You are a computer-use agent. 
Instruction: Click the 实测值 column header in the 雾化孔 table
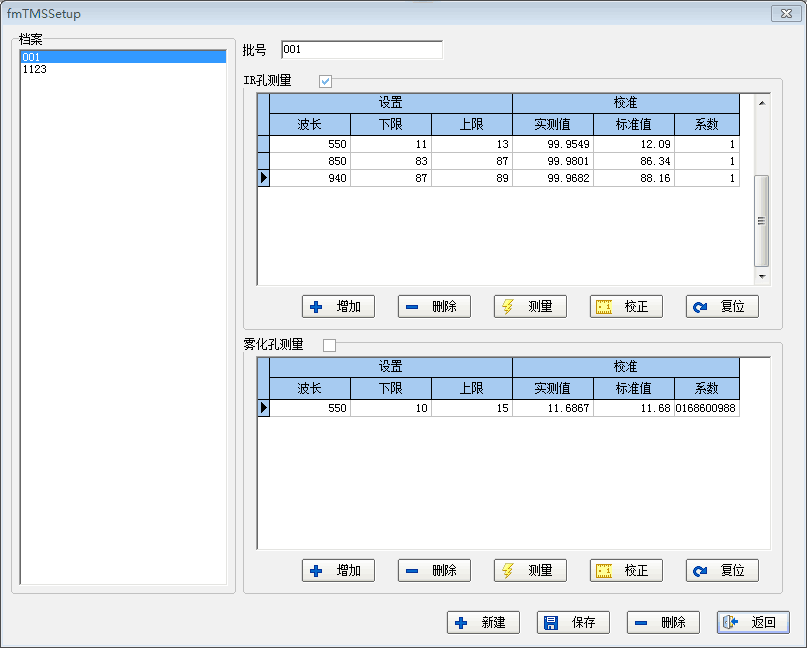(x=553, y=389)
